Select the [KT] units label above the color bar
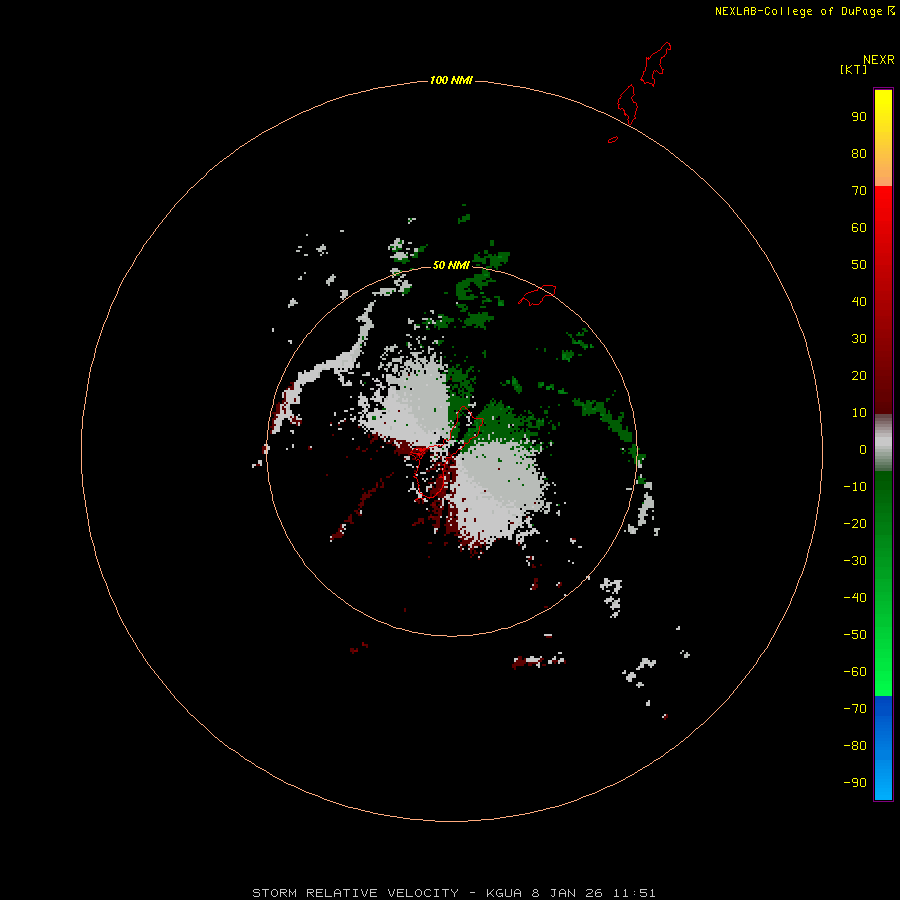900x900 pixels. click(x=853, y=69)
